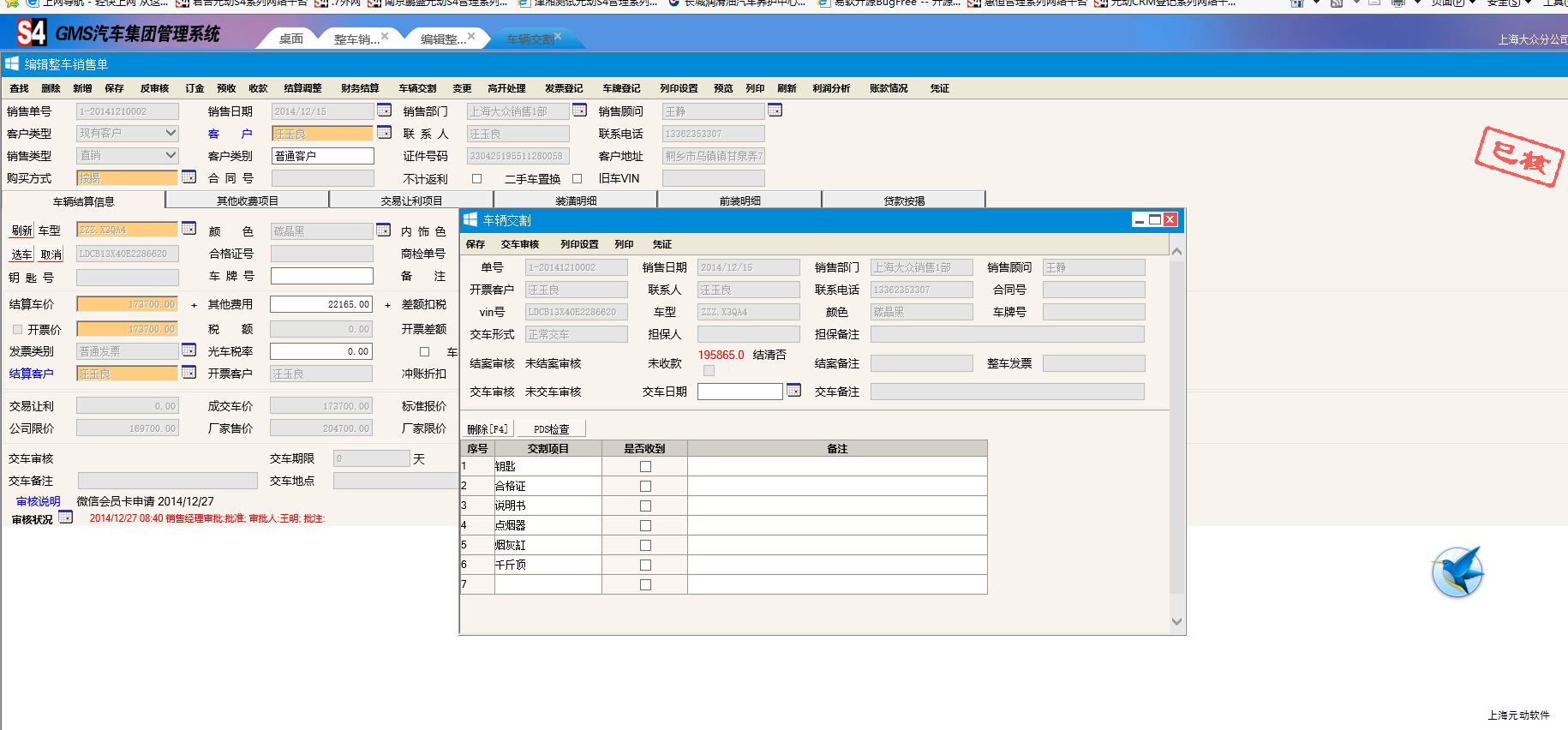Click the 交车日期 calendar icon in dialog
1568x730 pixels.
point(793,391)
